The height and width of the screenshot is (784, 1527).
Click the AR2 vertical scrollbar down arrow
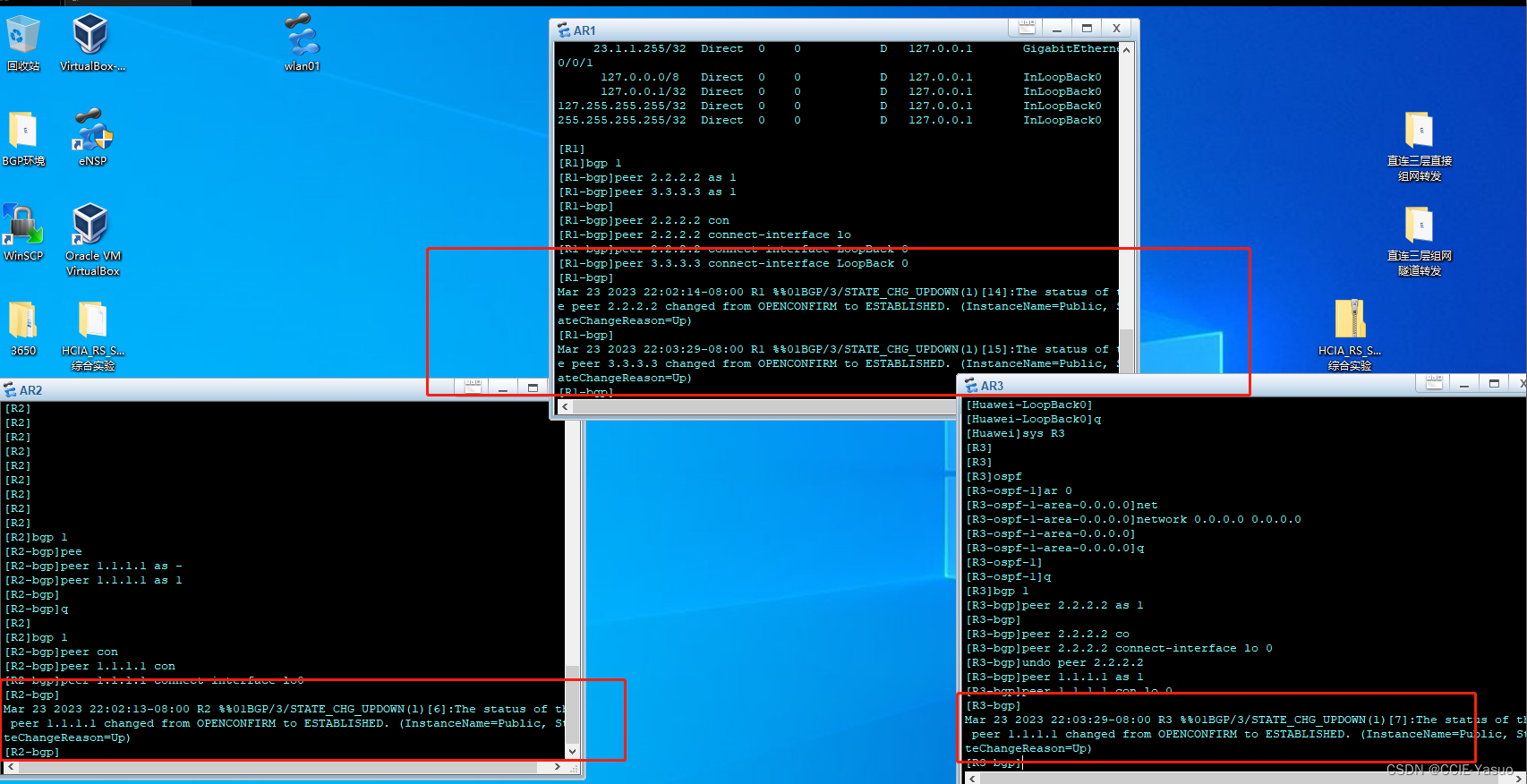(x=572, y=752)
